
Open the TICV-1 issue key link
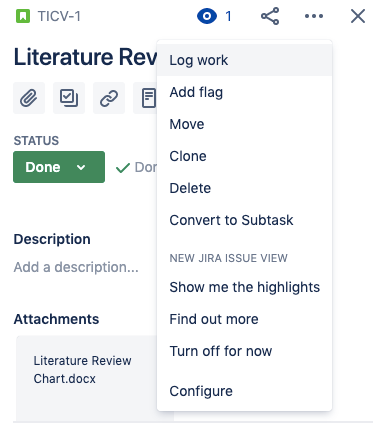[59, 16]
